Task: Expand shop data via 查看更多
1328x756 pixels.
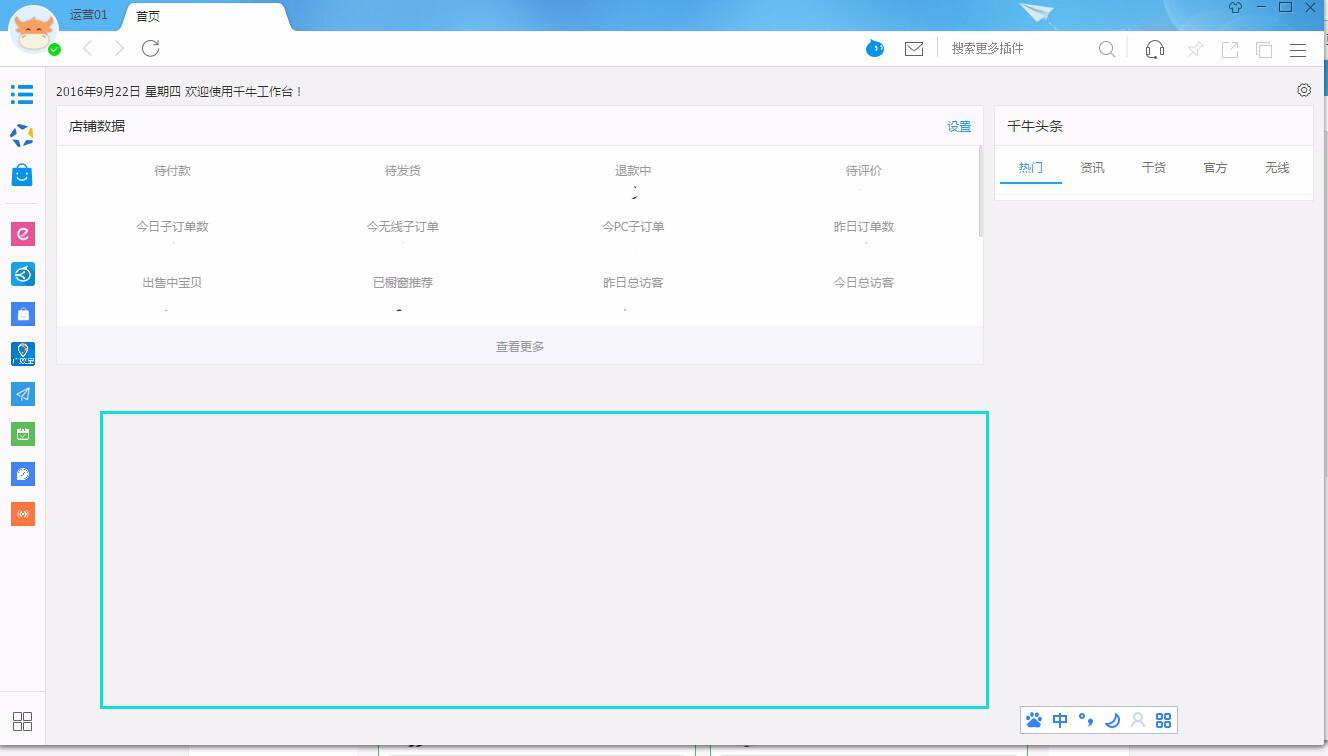Action: coord(519,346)
